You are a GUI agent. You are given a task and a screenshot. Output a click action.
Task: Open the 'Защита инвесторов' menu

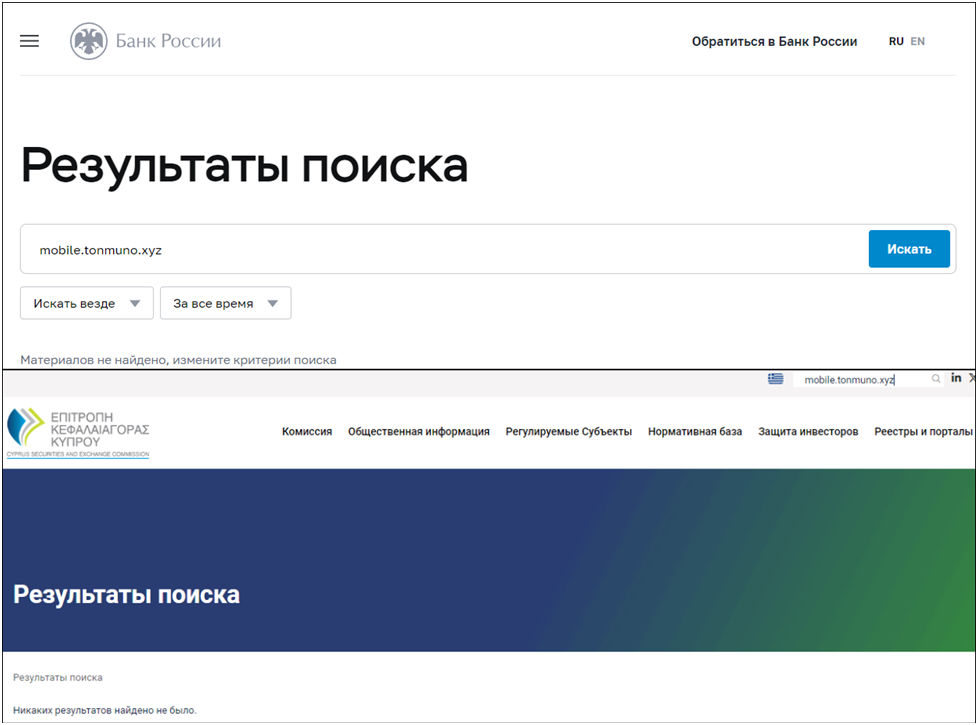click(808, 432)
